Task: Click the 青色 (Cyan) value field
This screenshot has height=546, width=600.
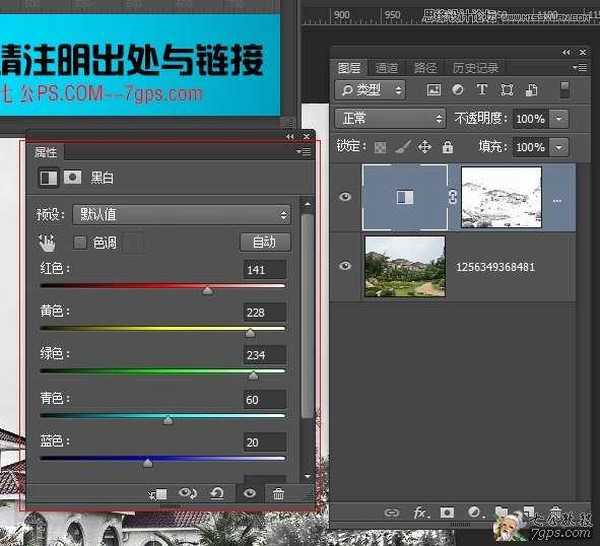Action: point(265,400)
